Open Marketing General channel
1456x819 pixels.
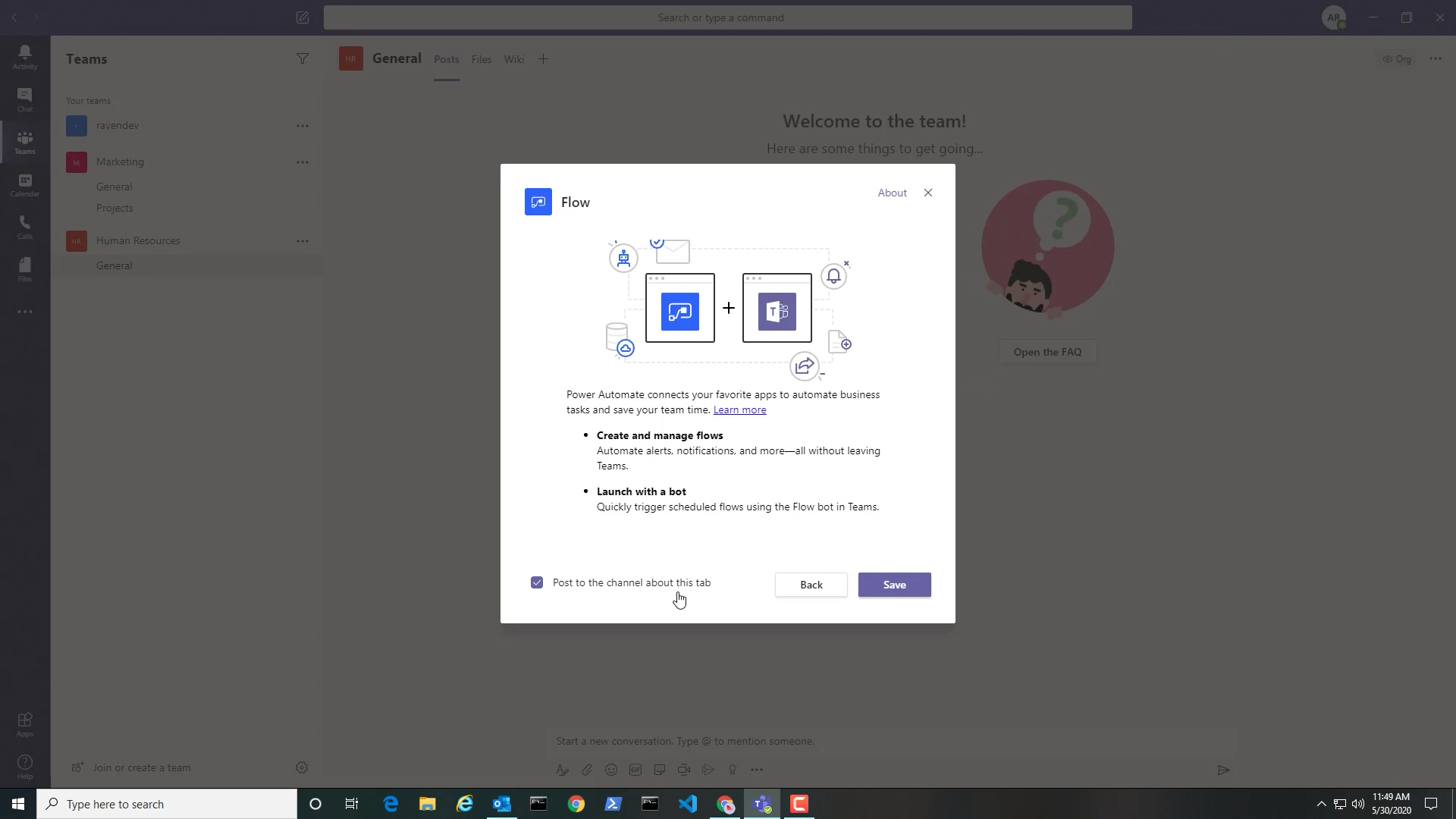[x=114, y=187]
